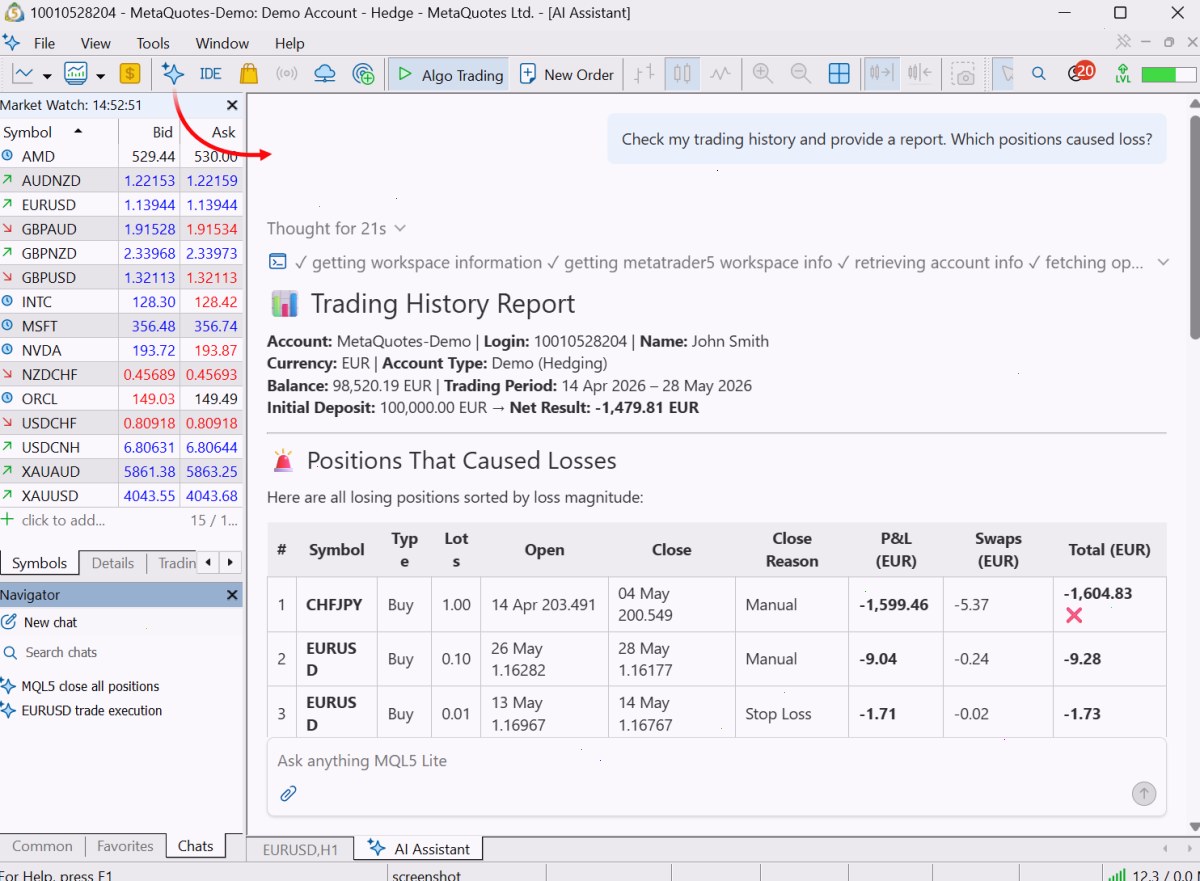Click the copy trading radar icon
This screenshot has width=1200, height=881.
363,74
